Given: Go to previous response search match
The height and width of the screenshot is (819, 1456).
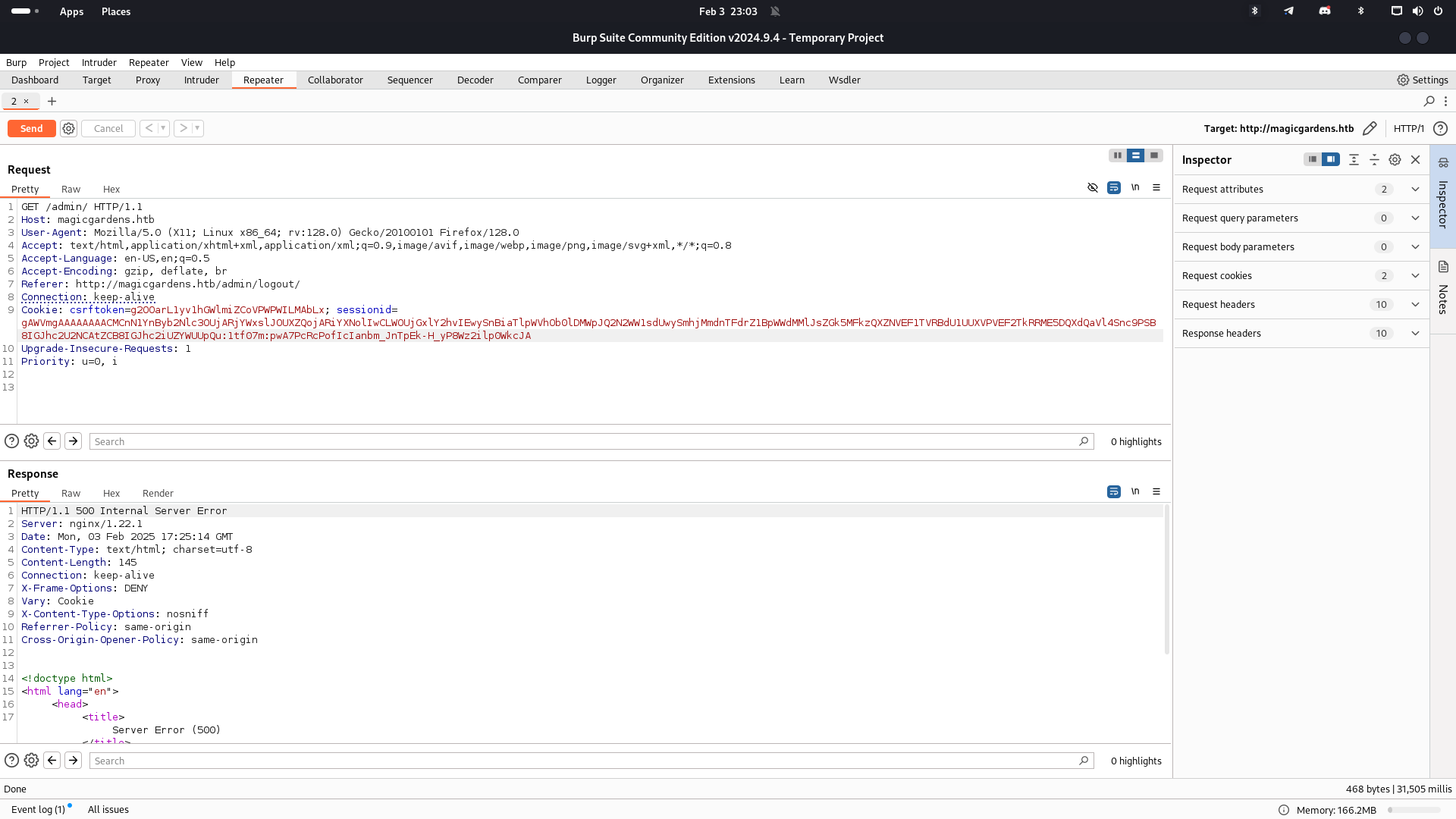Looking at the screenshot, I should click(52, 761).
